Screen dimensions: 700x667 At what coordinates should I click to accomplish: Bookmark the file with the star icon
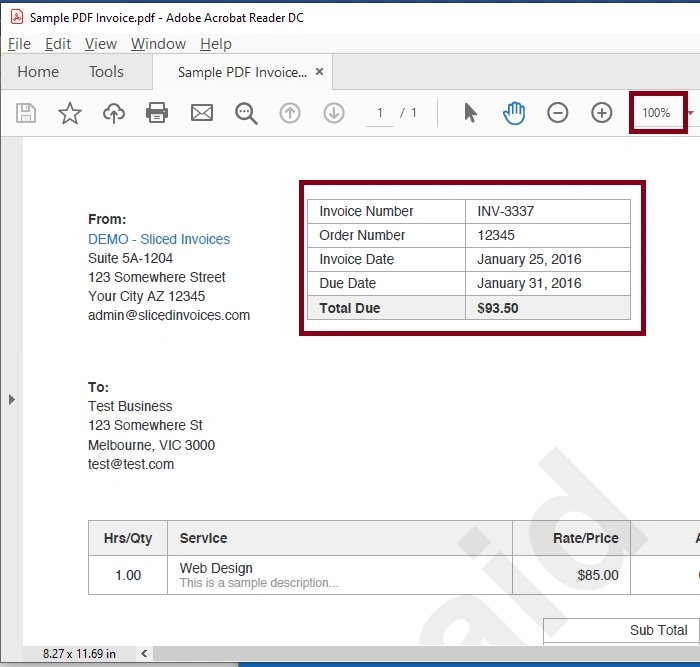[x=70, y=113]
